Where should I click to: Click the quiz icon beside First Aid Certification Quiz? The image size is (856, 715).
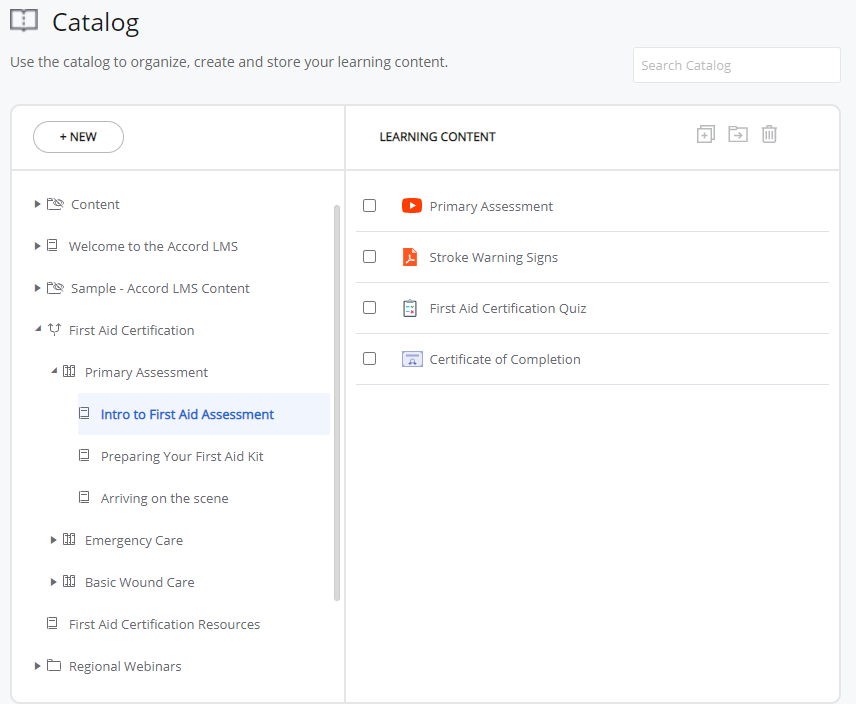click(409, 307)
